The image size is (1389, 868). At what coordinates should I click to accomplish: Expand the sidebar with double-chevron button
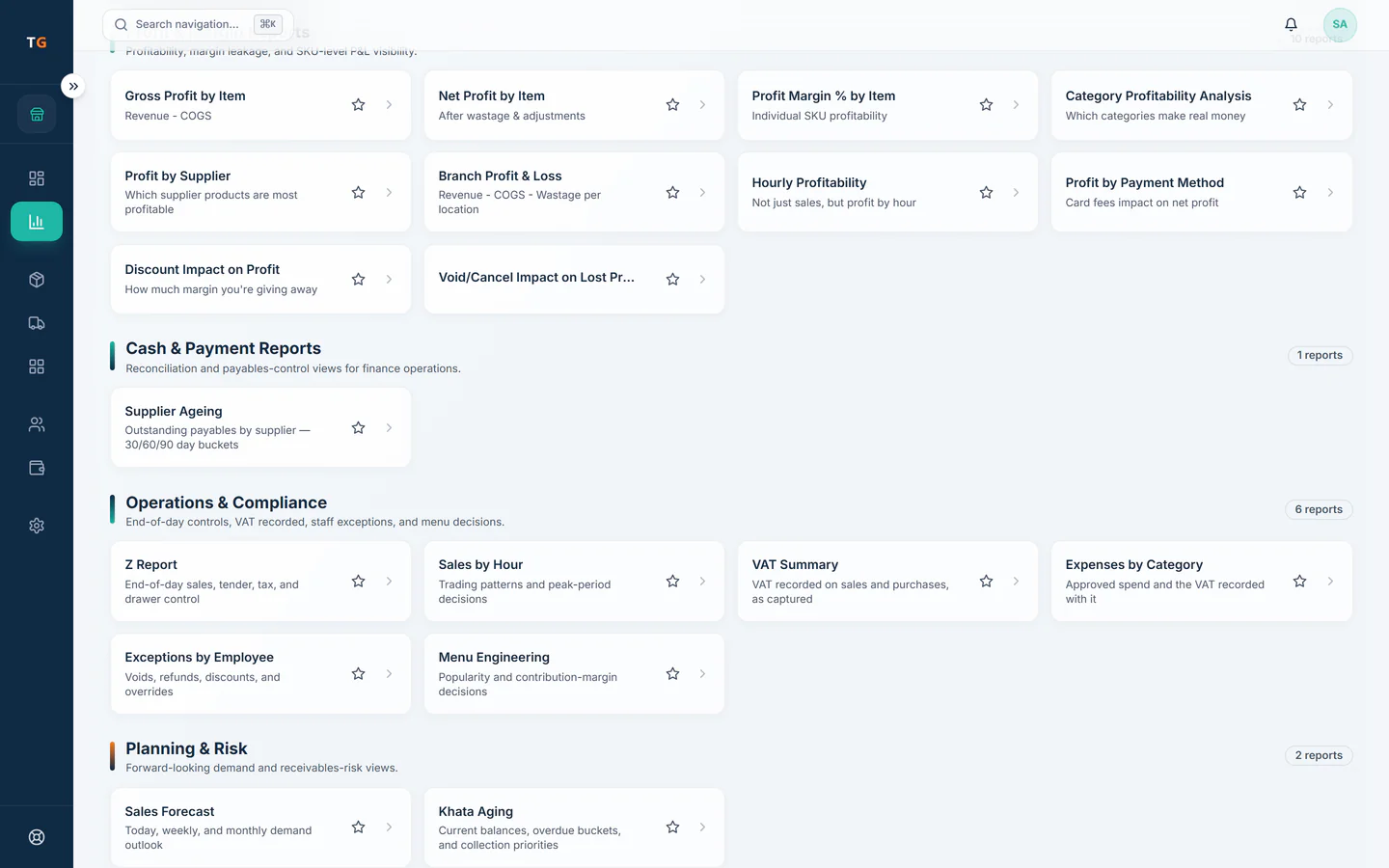tap(72, 86)
